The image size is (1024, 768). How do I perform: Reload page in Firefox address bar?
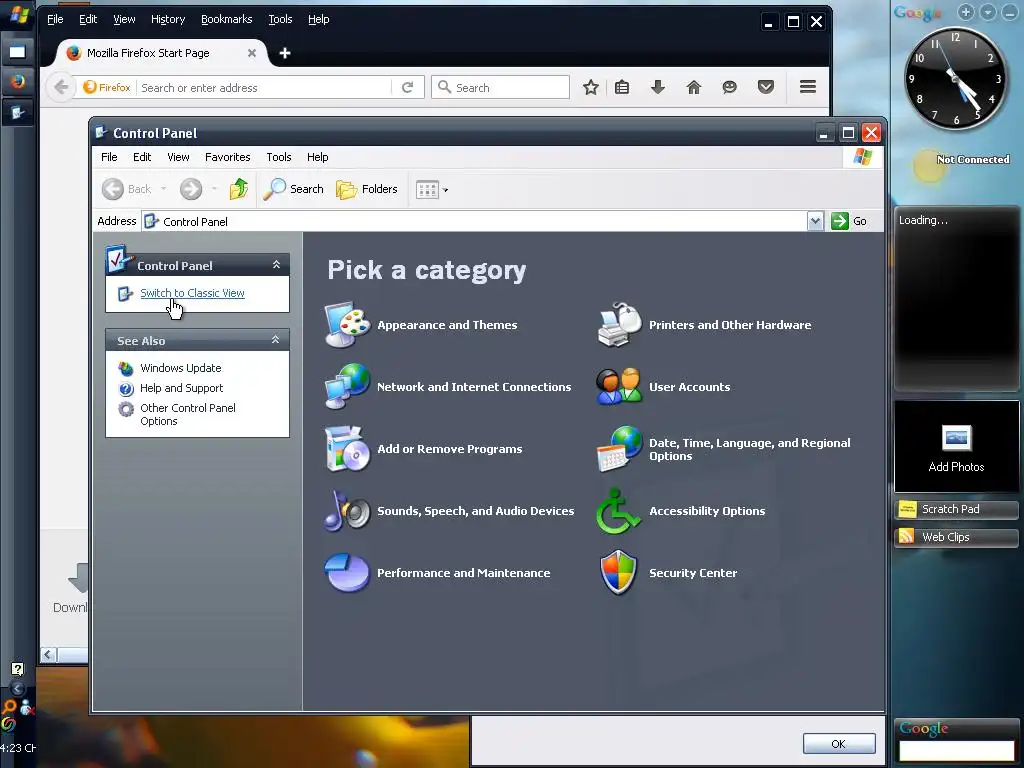tap(408, 88)
